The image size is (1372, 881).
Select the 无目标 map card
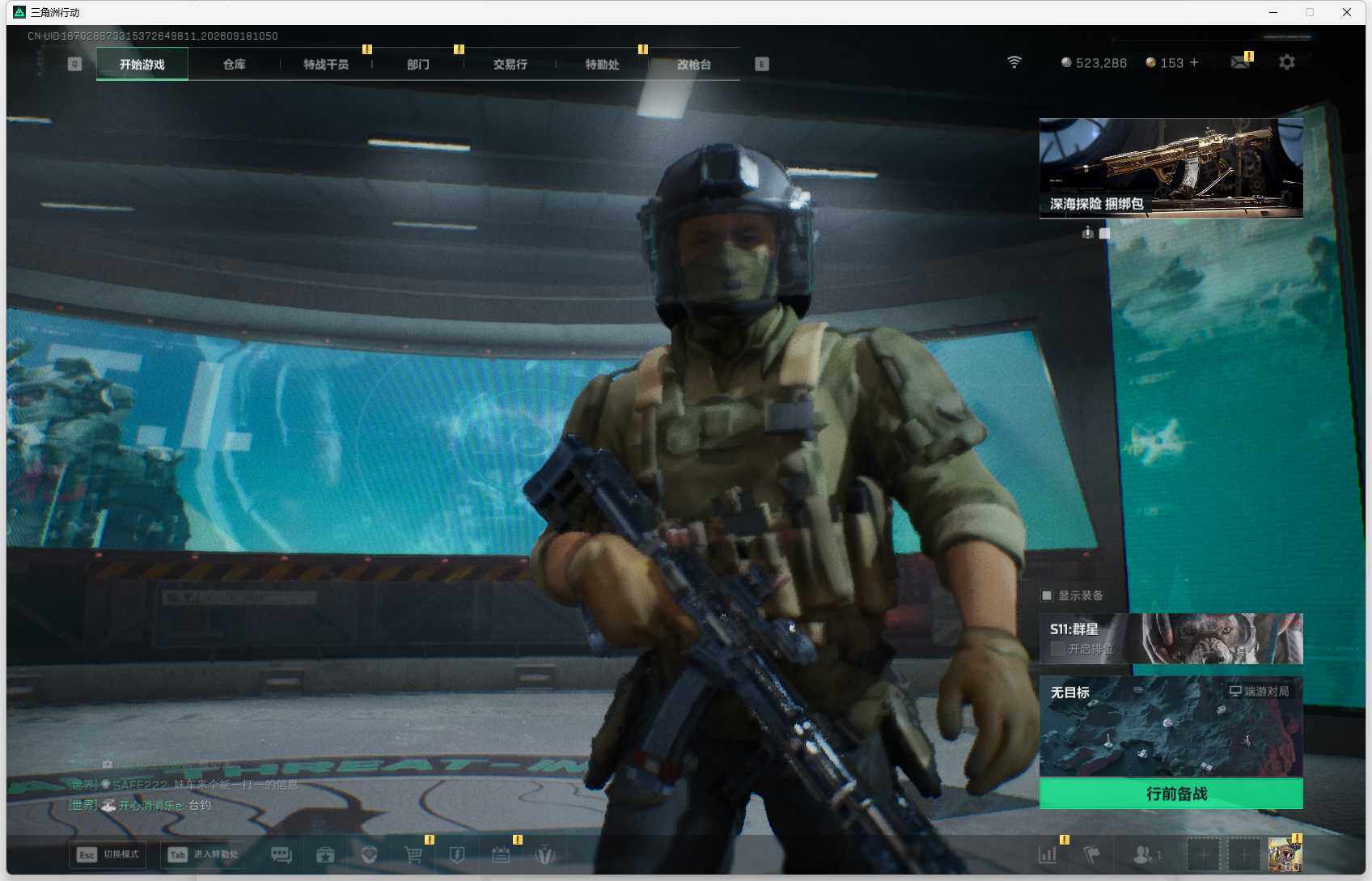tap(1171, 726)
